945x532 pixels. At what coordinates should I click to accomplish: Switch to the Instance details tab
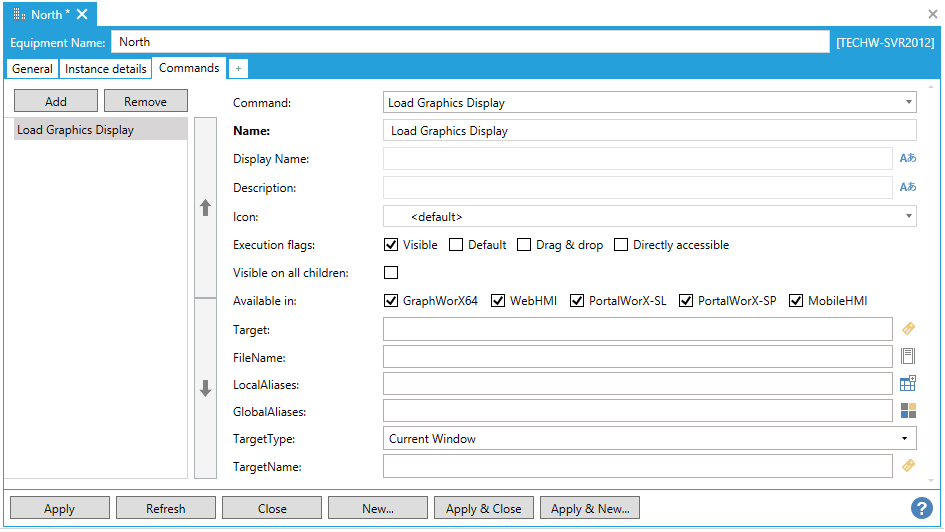[x=106, y=69]
